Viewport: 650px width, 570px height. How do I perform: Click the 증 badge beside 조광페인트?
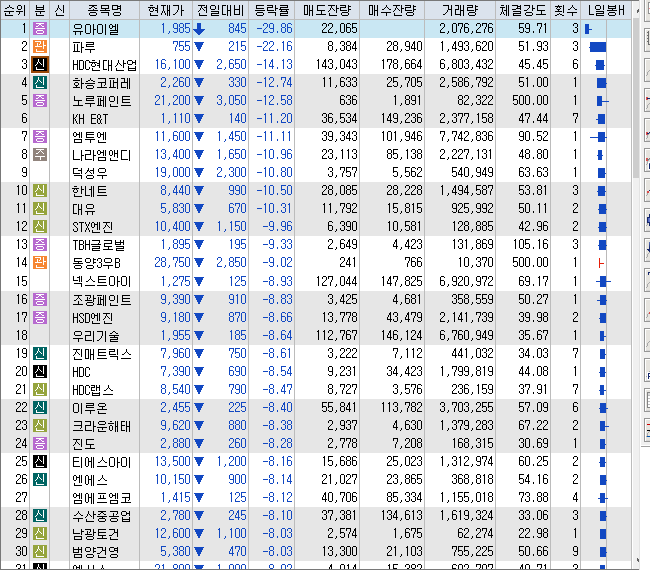pos(40,299)
